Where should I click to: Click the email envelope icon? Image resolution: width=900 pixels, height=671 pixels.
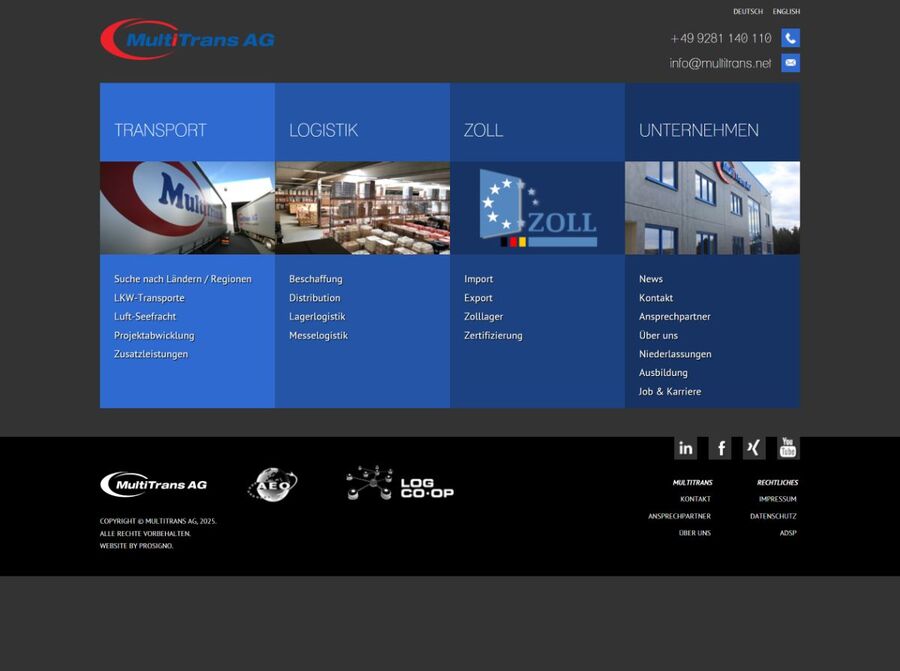click(x=790, y=63)
